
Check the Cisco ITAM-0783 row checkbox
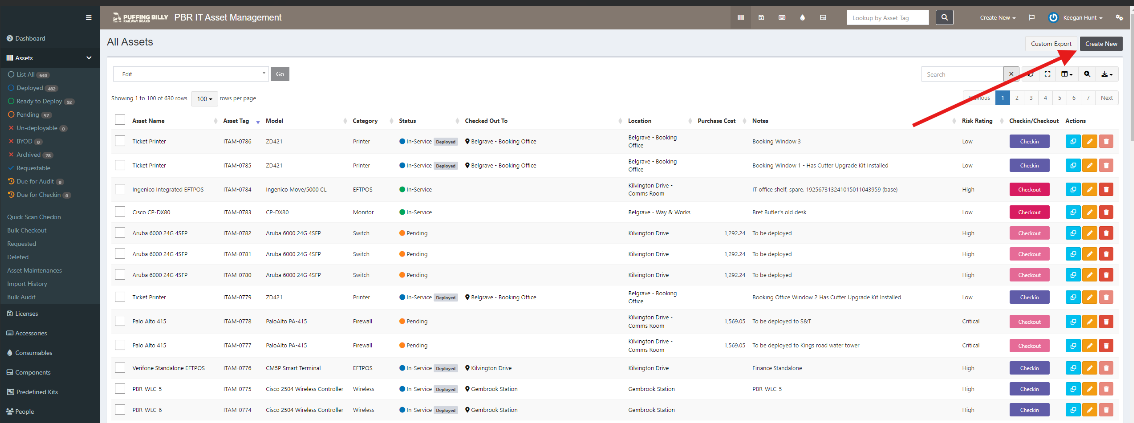coord(120,212)
